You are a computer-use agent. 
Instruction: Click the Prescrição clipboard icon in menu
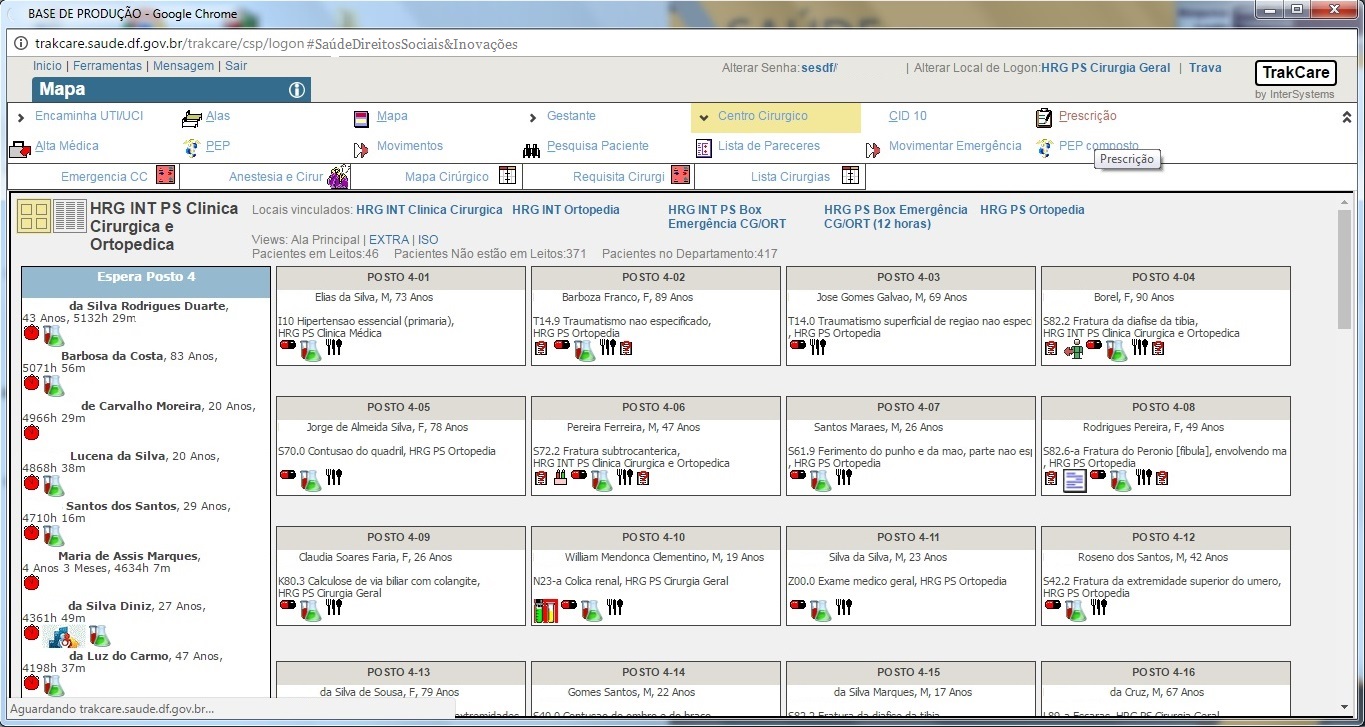point(1044,118)
